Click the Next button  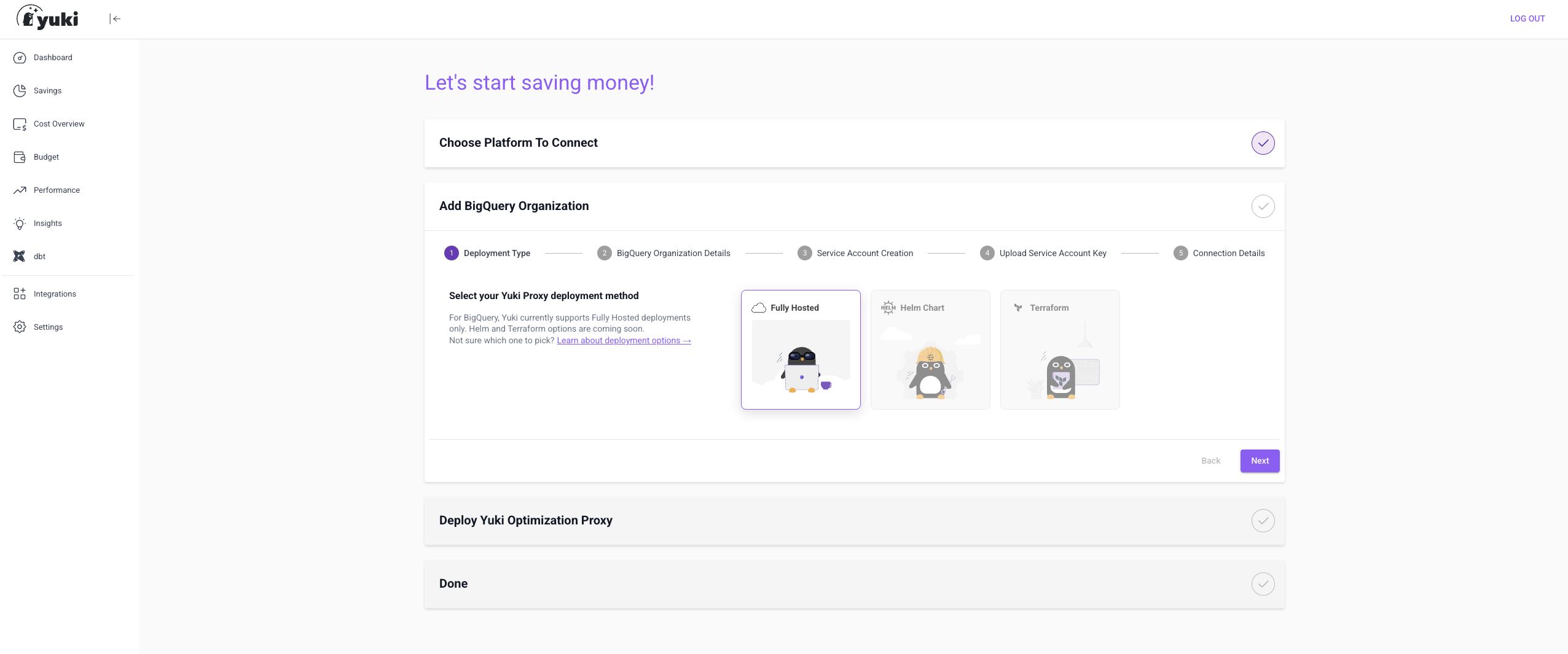[1259, 461]
